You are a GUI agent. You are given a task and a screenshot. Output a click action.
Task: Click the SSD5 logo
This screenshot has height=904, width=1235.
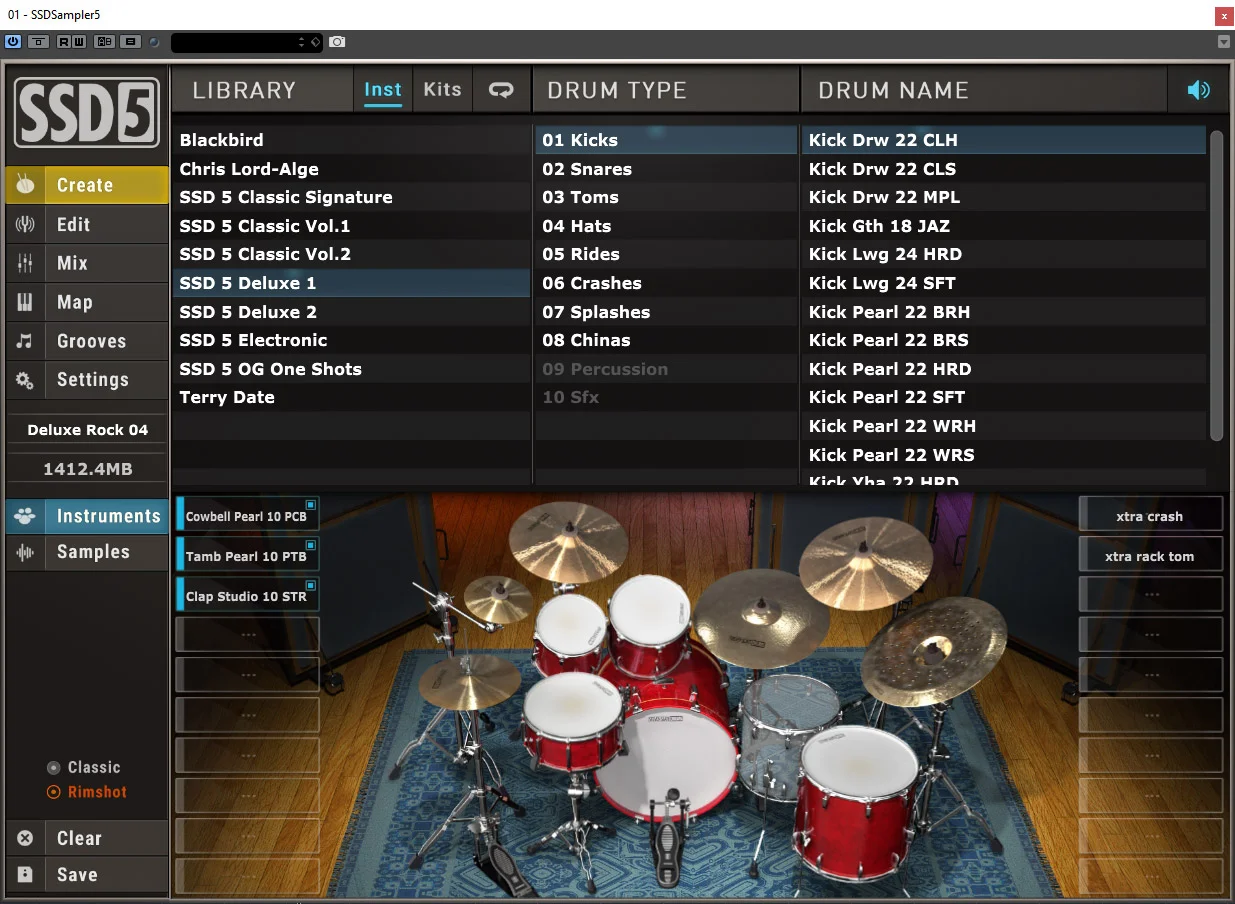[87, 113]
